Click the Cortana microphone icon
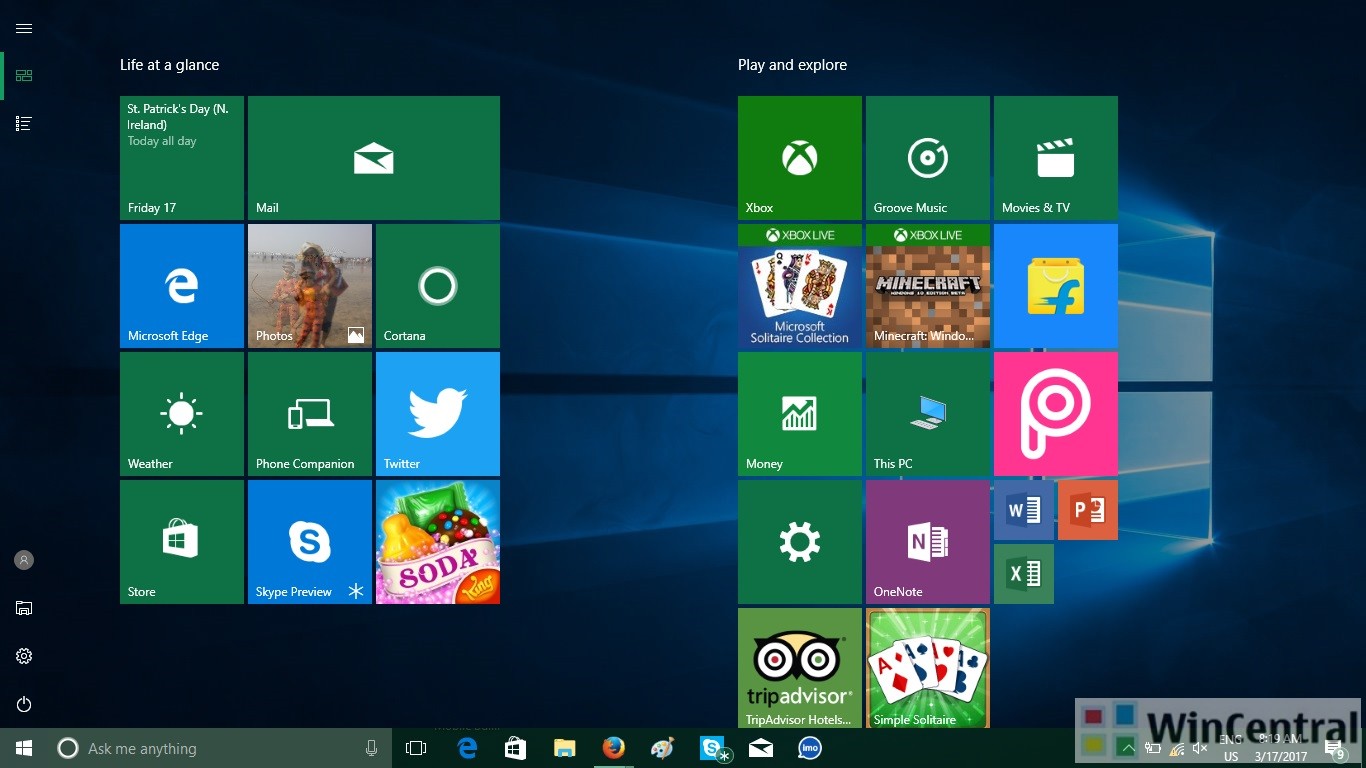The width and height of the screenshot is (1366, 768). [371, 748]
